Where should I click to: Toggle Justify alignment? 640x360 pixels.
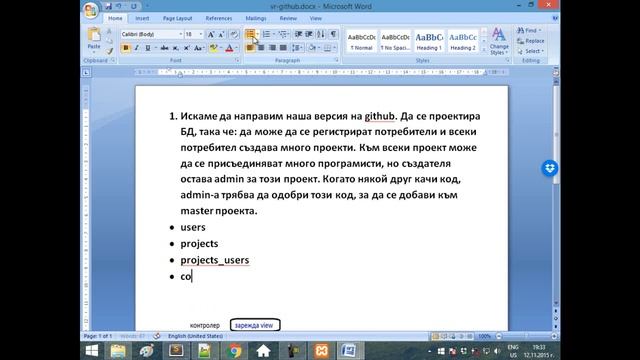(283, 48)
